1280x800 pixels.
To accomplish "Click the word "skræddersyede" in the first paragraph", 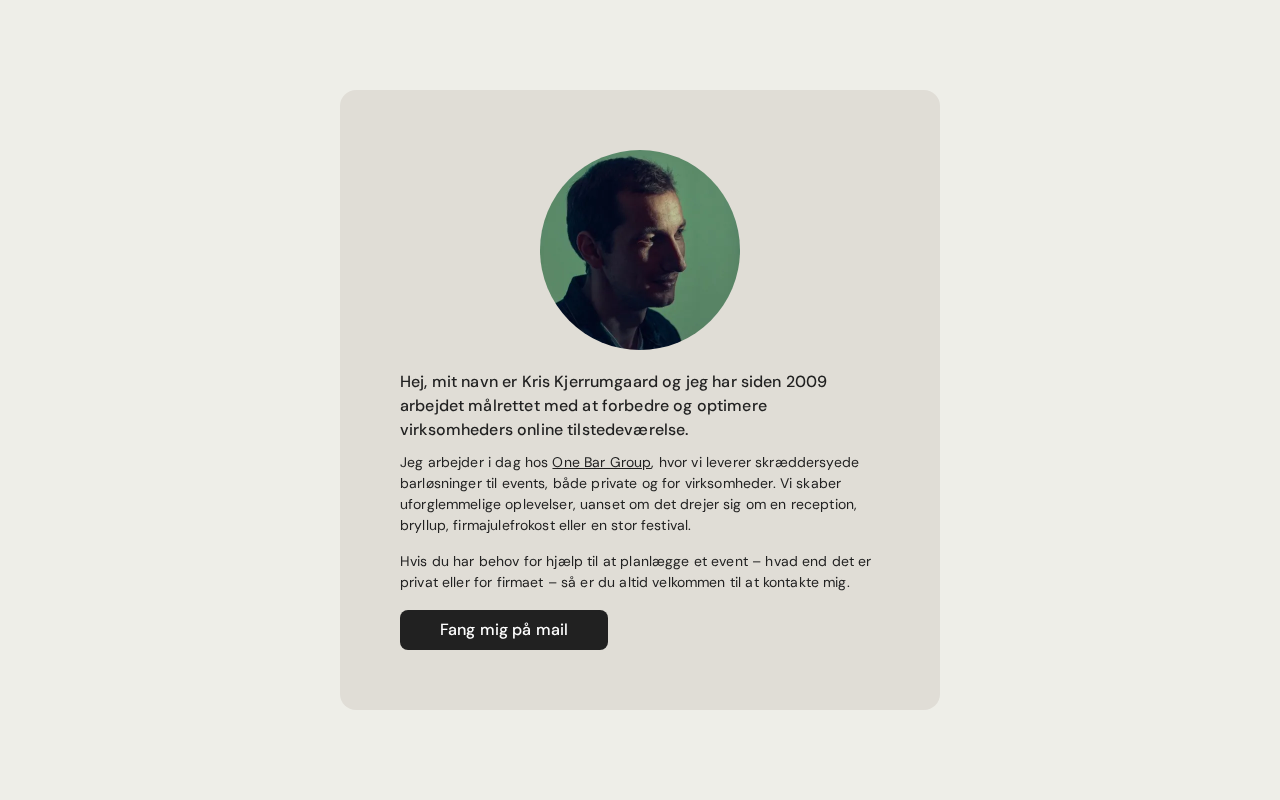I will click(810, 462).
